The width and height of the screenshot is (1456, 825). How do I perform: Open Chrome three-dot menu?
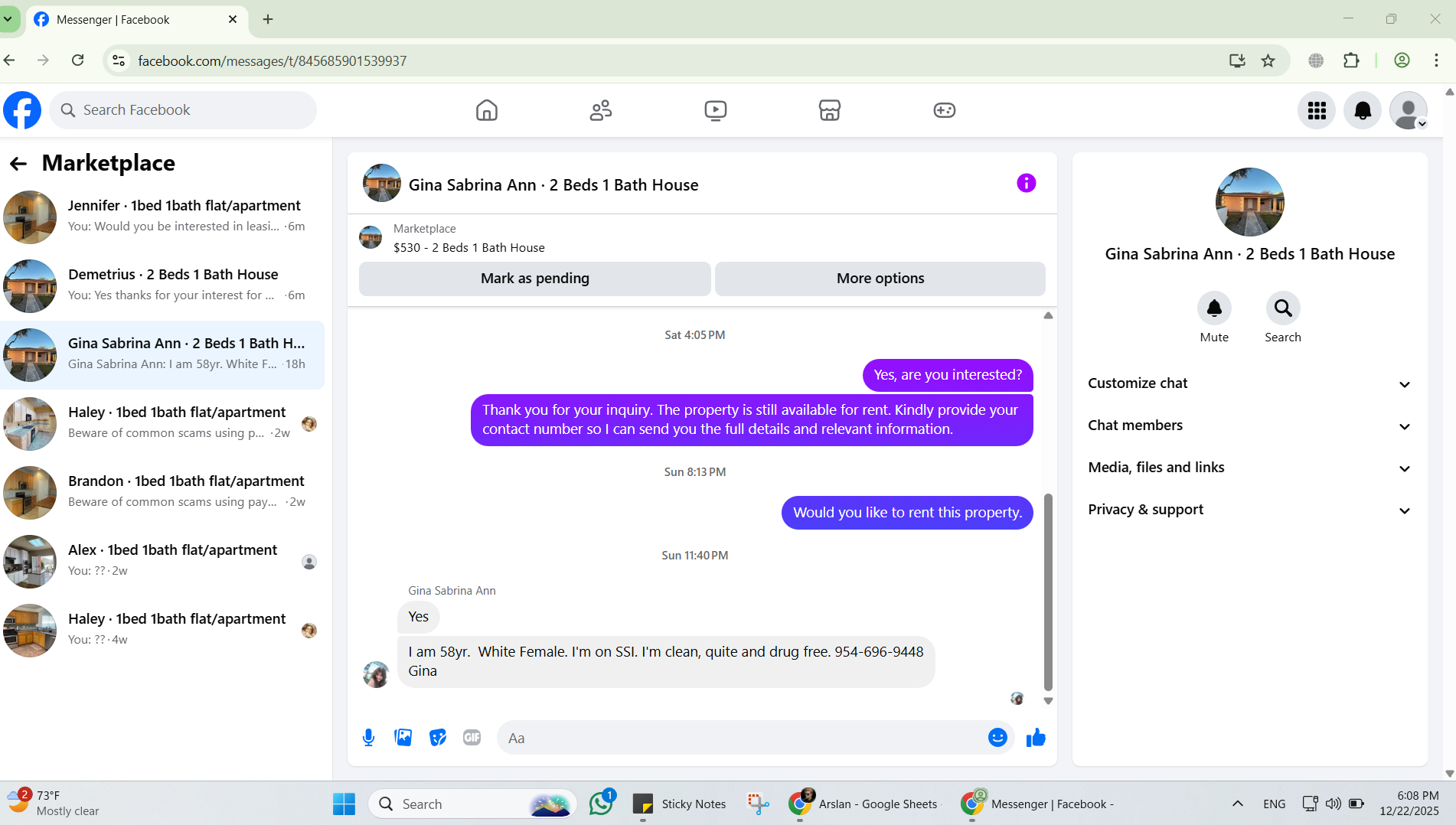[1436, 60]
